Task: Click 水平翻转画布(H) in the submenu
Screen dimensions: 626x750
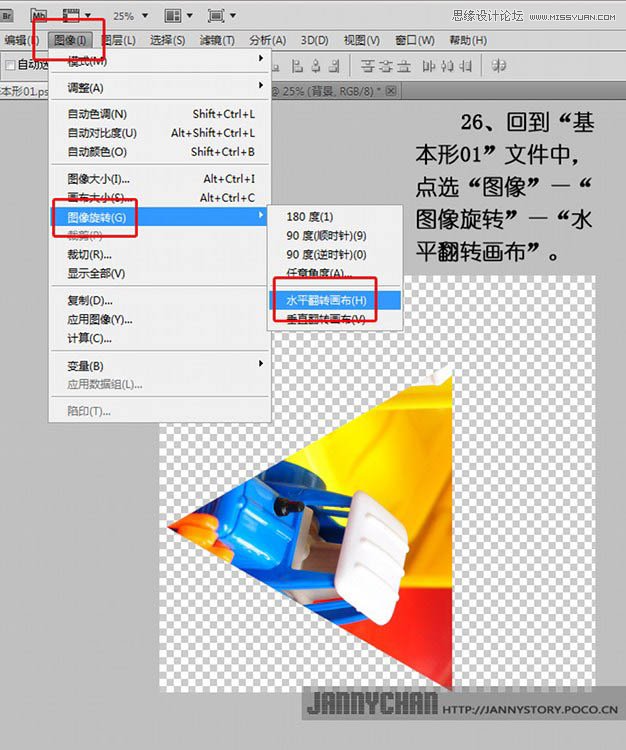Action: (x=335, y=300)
